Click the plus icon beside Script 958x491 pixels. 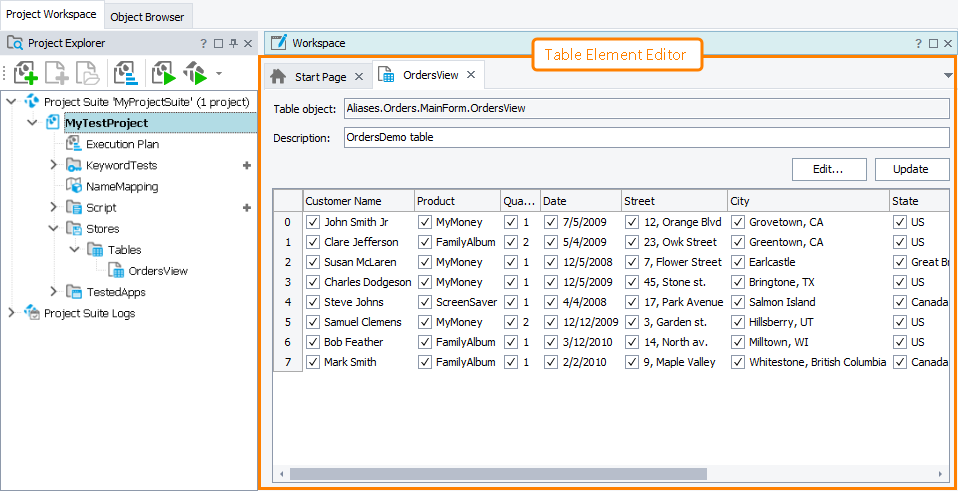(247, 208)
